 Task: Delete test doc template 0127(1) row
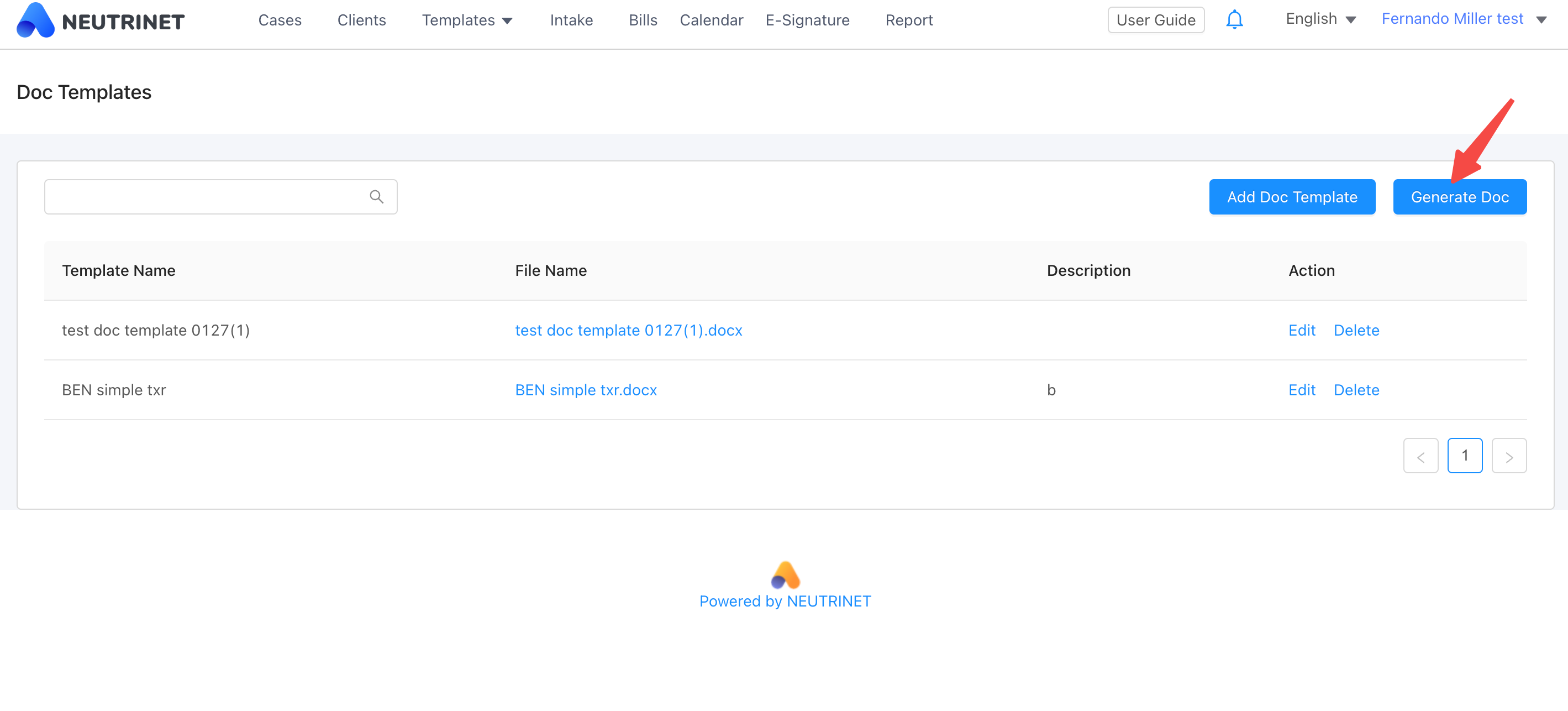(x=1356, y=330)
